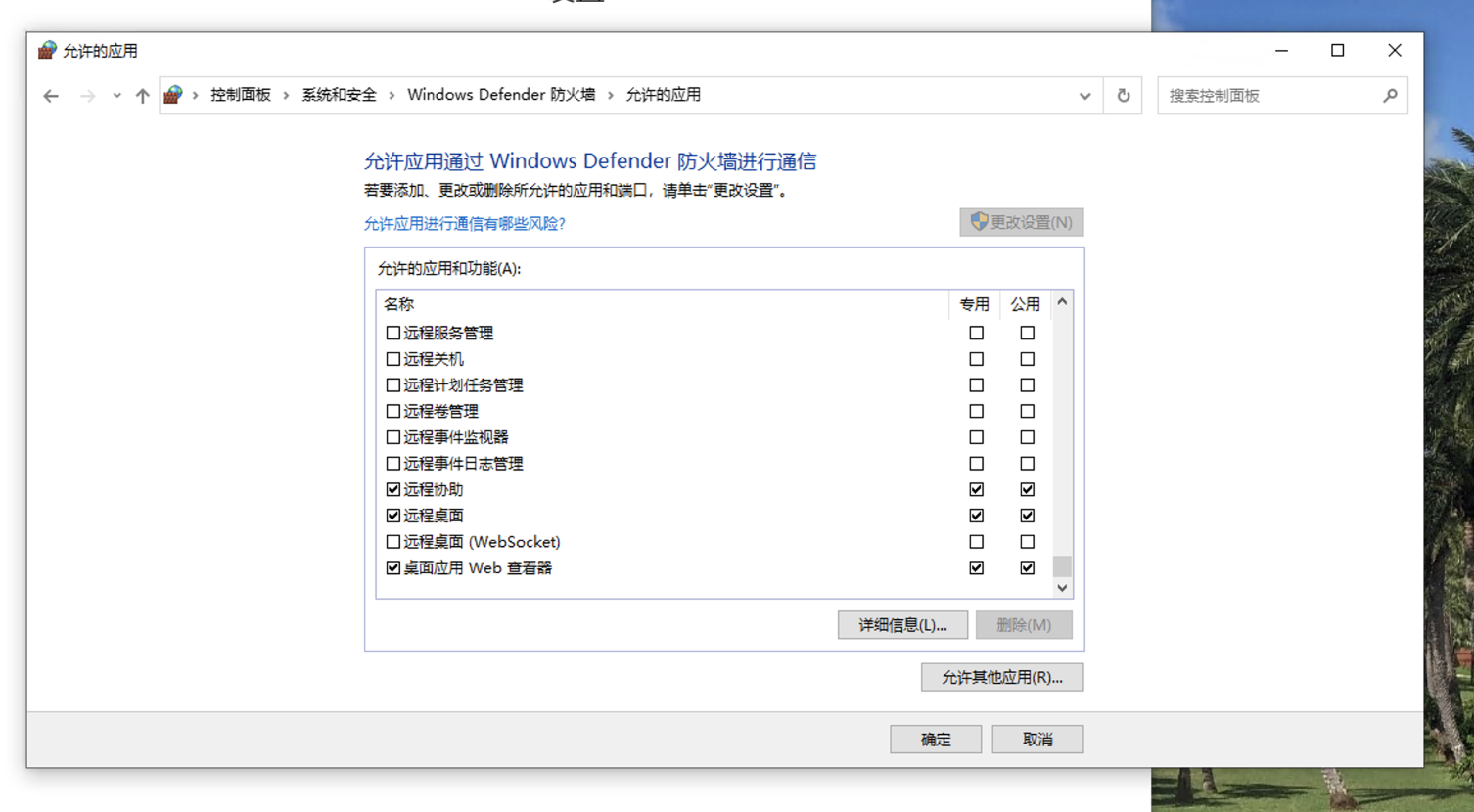Open Windows Defender 防火墙 breadcrumb
1474x812 pixels.
pyautogui.click(x=501, y=95)
